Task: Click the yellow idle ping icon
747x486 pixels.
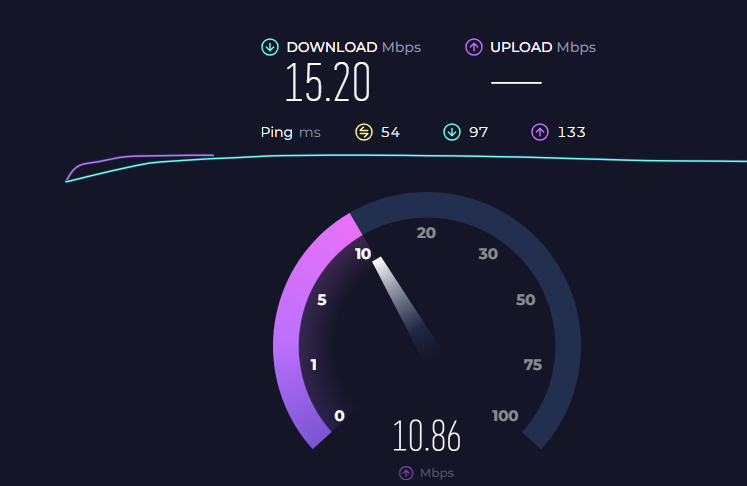Action: pyautogui.click(x=364, y=132)
